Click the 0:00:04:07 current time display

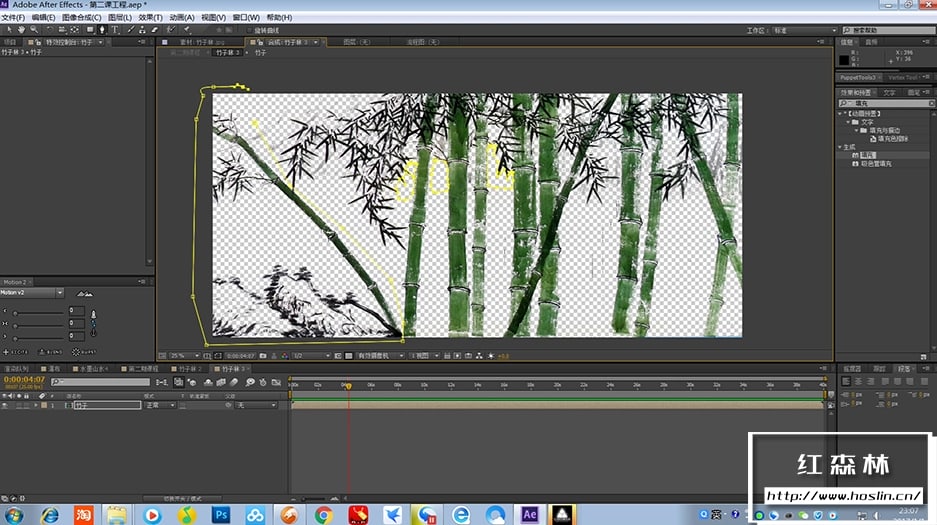[x=24, y=379]
